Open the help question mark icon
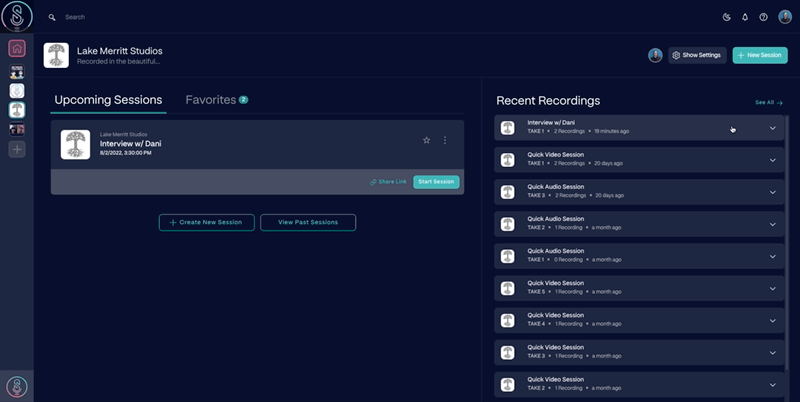 tap(763, 17)
